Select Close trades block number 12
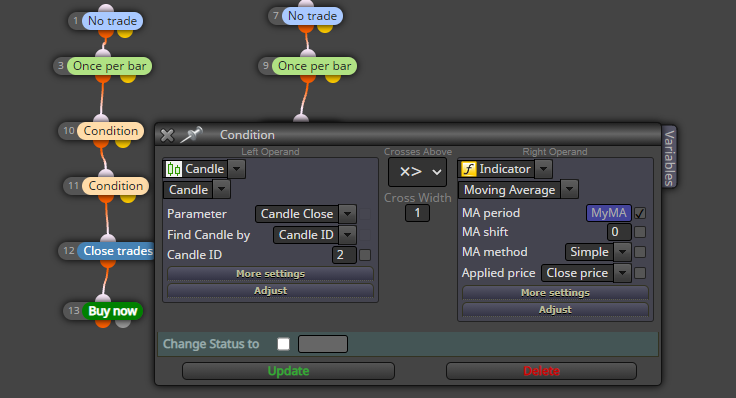 (x=117, y=251)
